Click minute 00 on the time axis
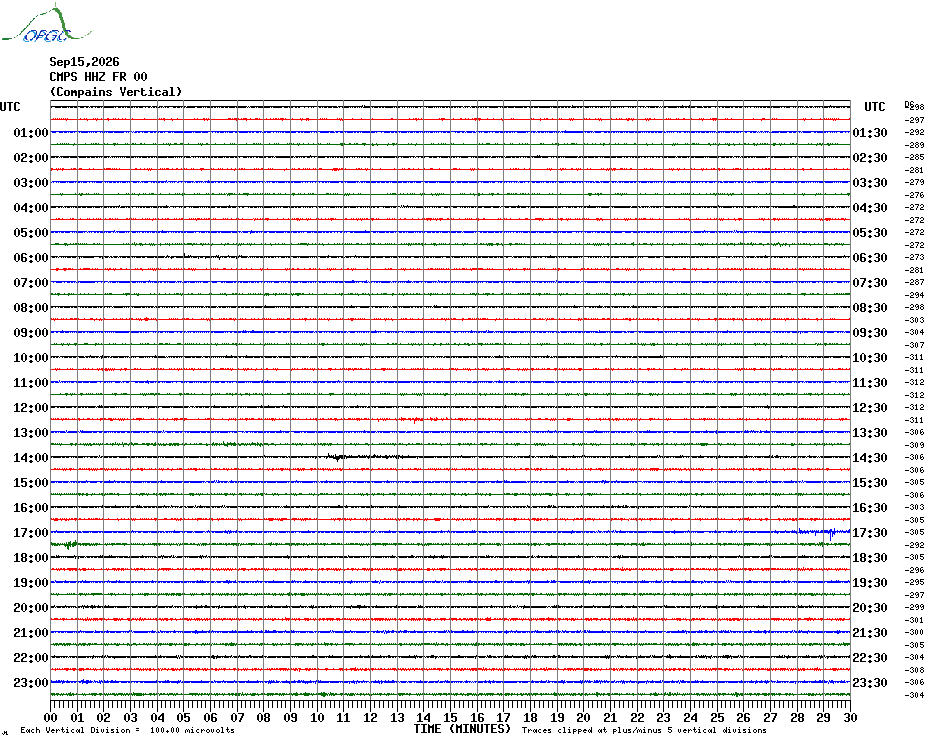930x744 pixels. point(51,718)
